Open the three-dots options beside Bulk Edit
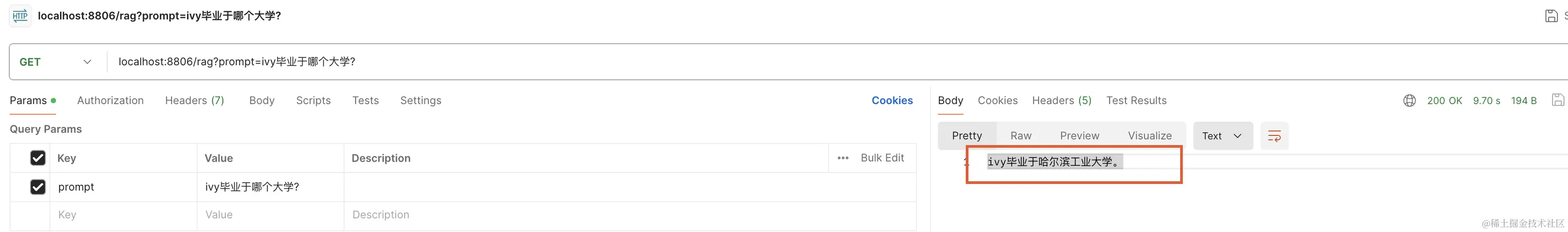The width and height of the screenshot is (1568, 232). coord(843,158)
